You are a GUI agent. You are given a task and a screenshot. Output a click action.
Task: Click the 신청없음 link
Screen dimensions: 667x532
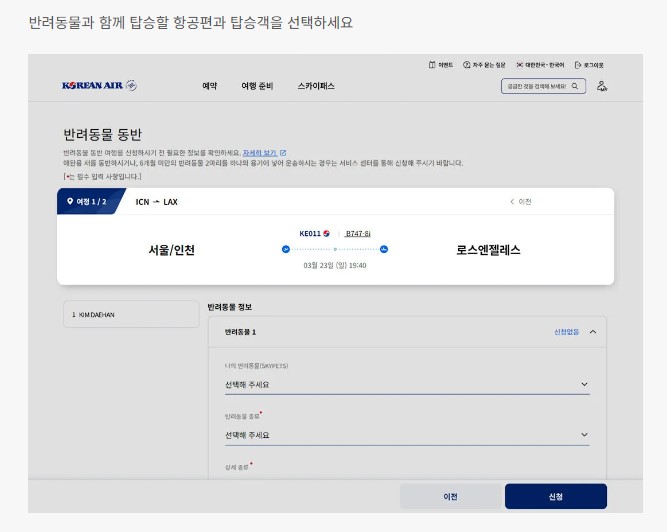[566, 332]
